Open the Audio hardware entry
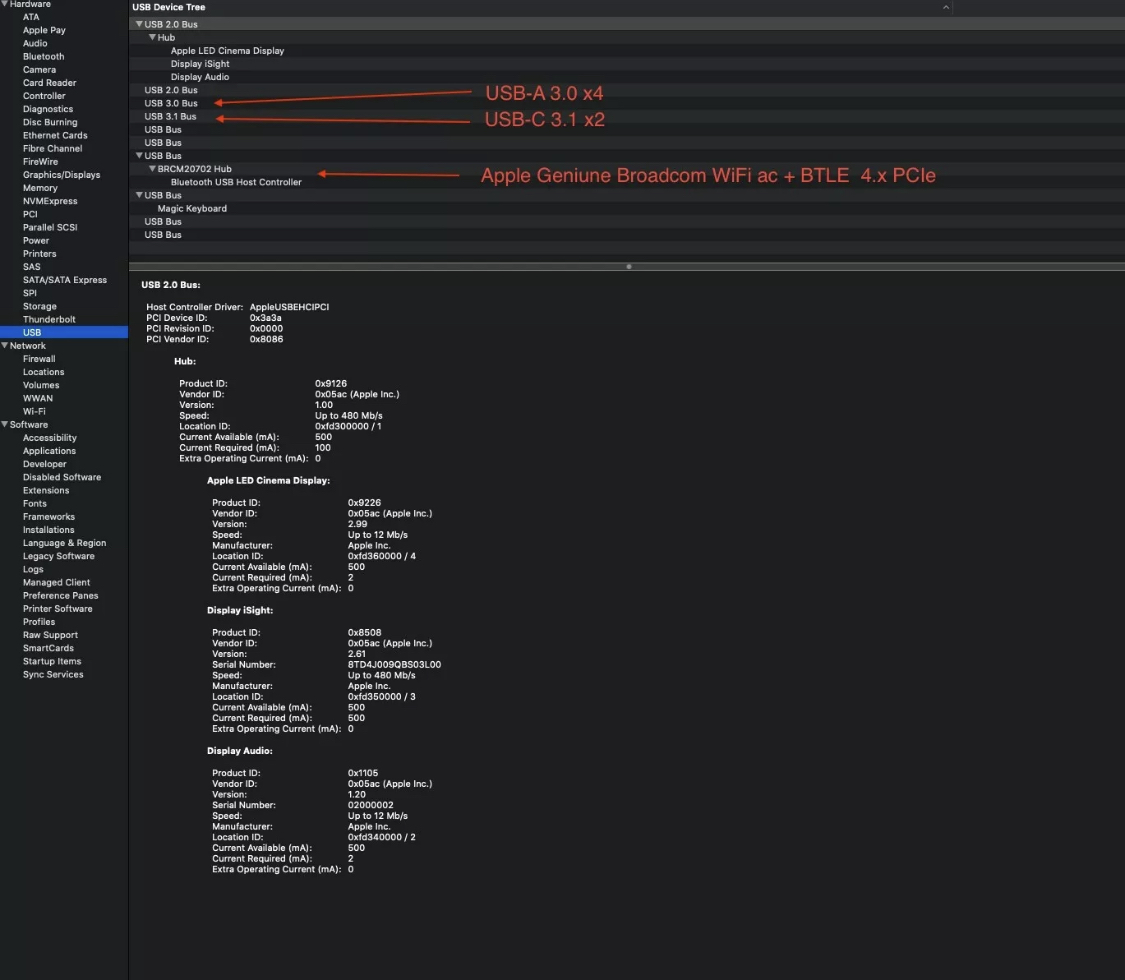1125x980 pixels. click(34, 43)
